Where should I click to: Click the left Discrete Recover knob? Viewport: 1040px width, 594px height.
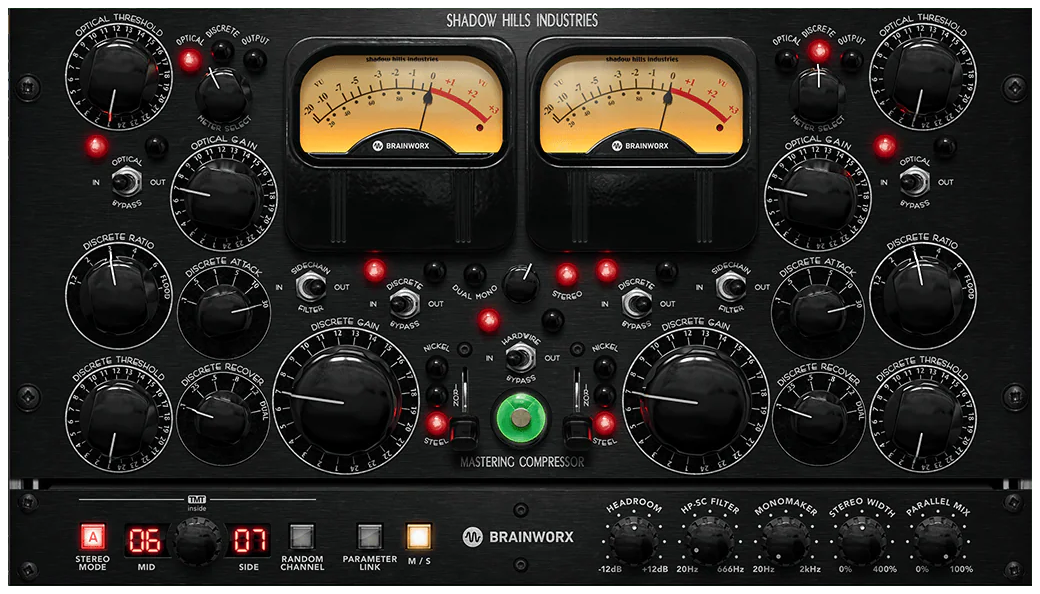[223, 420]
